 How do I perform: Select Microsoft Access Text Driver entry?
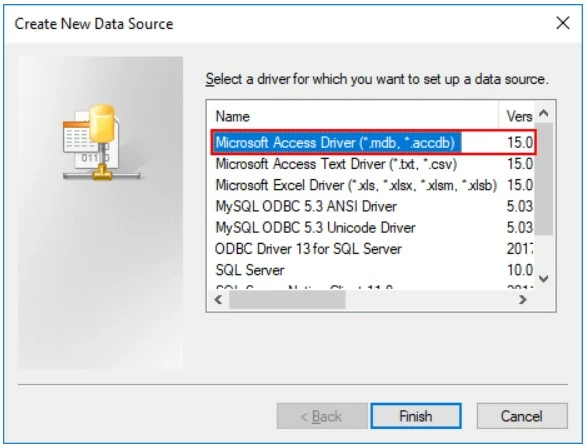click(374, 164)
